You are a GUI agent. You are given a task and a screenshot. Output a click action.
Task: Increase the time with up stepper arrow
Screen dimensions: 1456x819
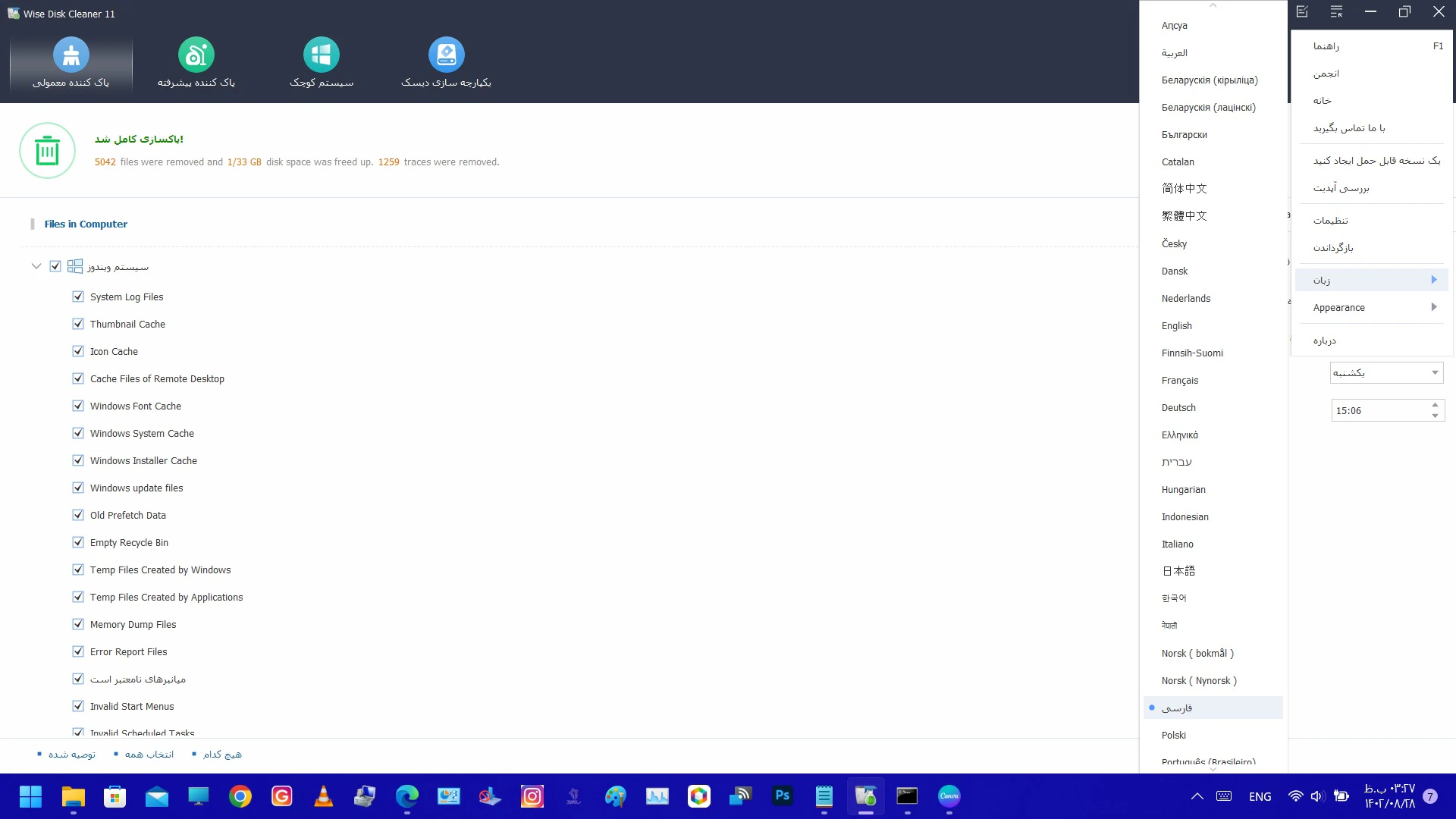click(x=1435, y=405)
